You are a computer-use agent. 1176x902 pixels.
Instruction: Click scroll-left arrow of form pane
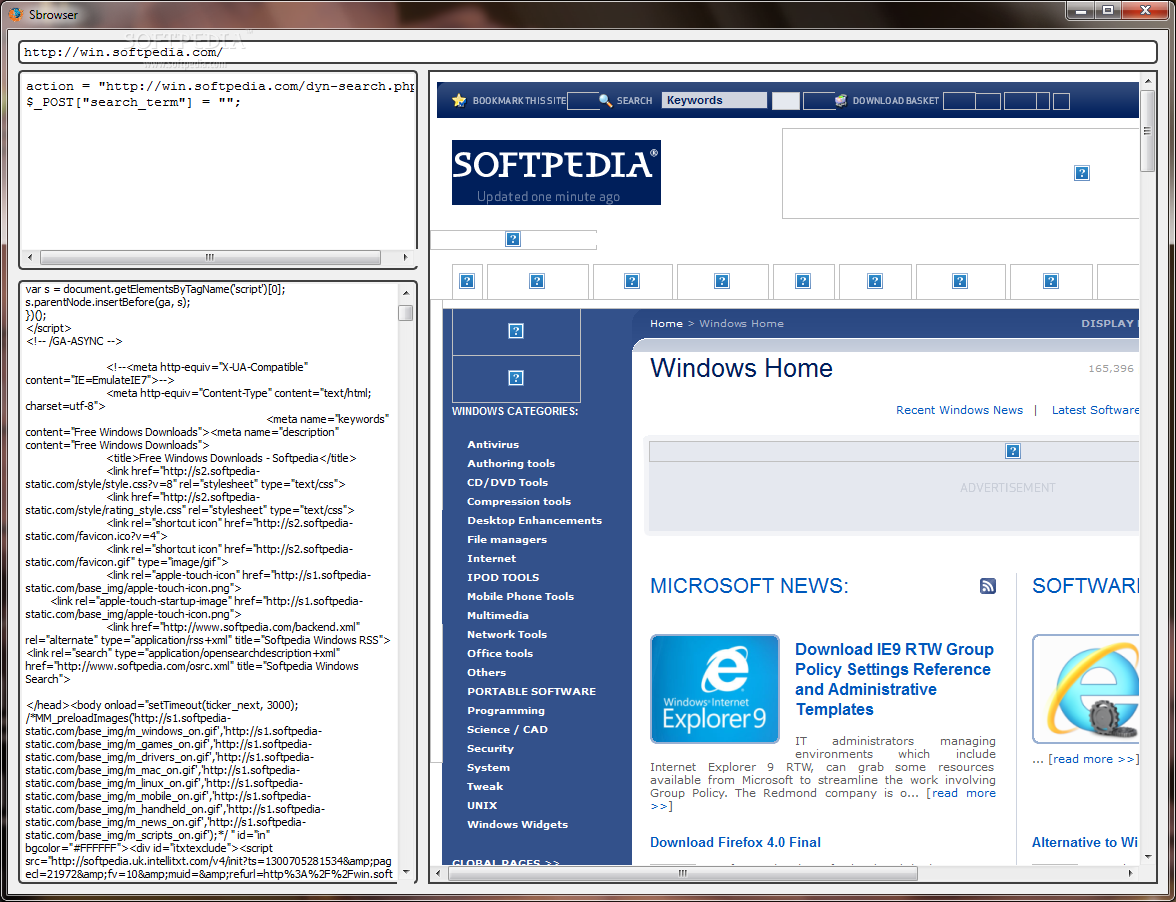[30, 257]
